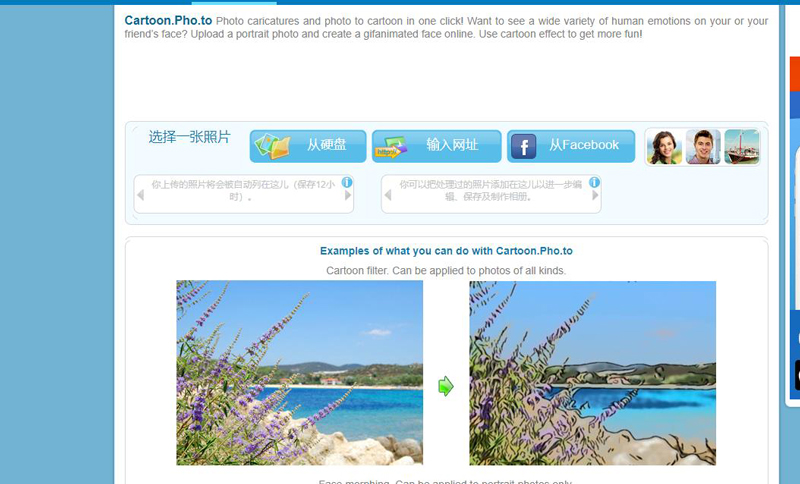Image resolution: width=800 pixels, height=484 pixels.
Task: Select the sailboat sample photo
Action: click(x=742, y=147)
